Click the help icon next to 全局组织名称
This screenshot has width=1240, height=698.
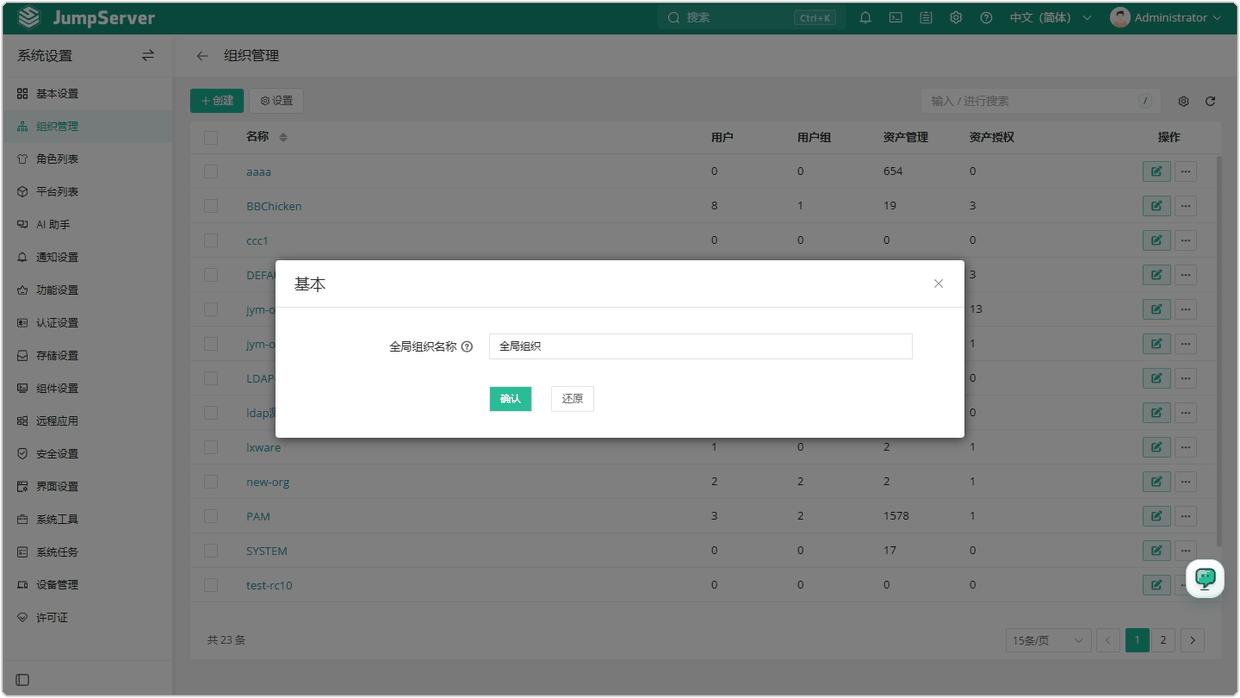pyautogui.click(x=467, y=347)
